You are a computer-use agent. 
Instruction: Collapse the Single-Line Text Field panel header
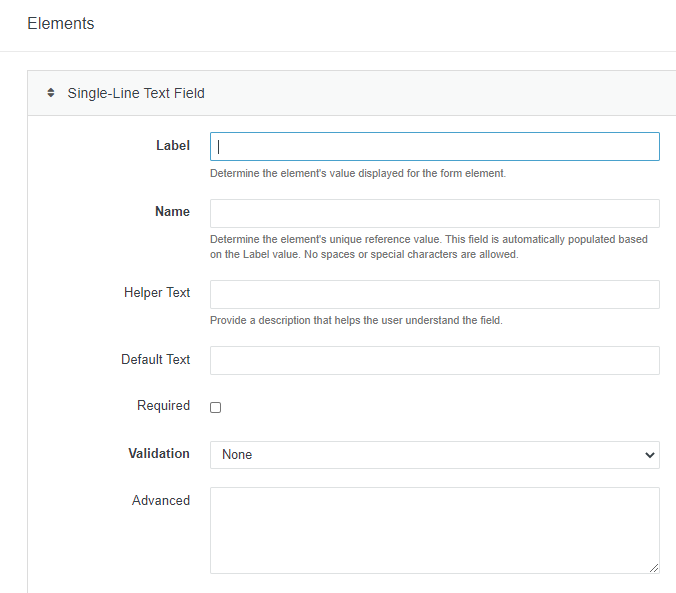tap(136, 93)
